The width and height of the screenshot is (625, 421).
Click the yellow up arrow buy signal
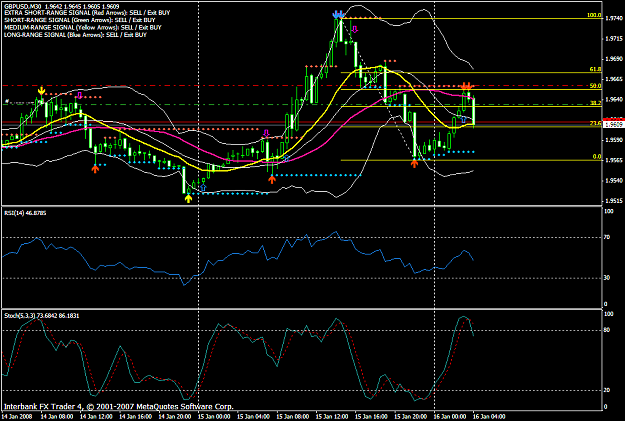click(x=189, y=198)
